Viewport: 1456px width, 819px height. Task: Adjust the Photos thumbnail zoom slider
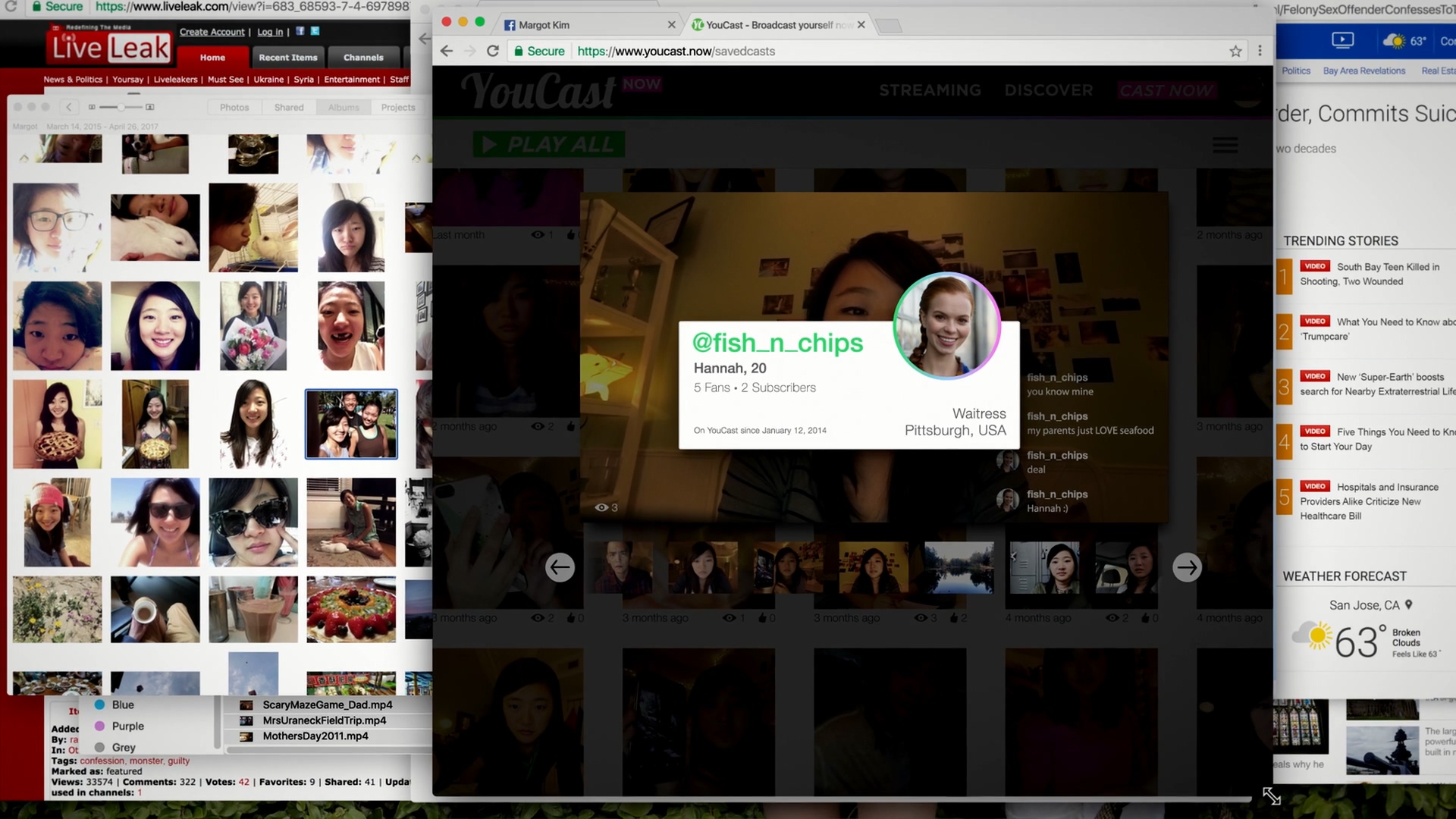click(x=121, y=107)
